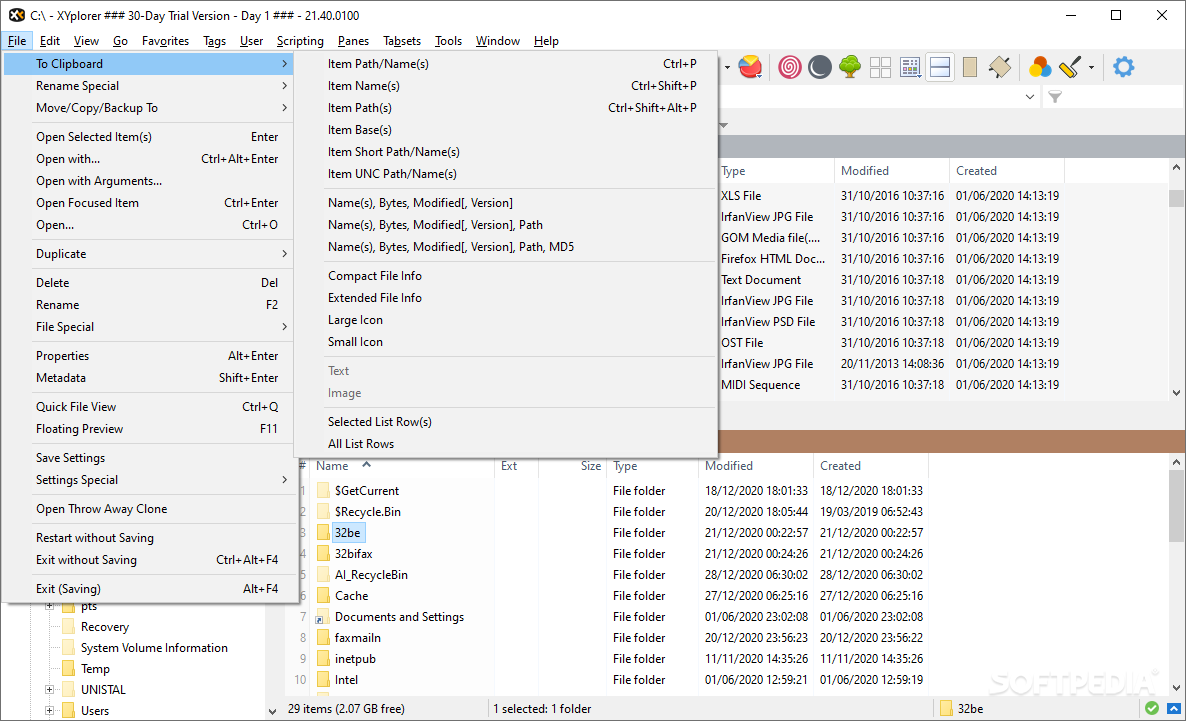The height and width of the screenshot is (721, 1186).
Task: Click the Documents and Settings shortcut icon
Action: tap(324, 617)
